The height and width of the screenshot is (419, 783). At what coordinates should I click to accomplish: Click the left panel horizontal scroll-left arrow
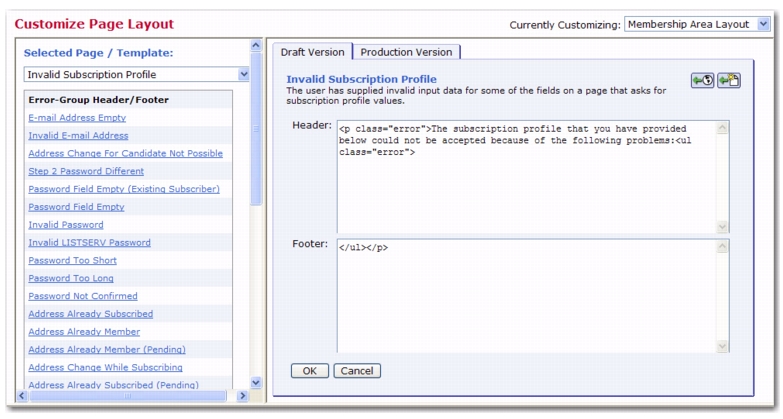21,396
